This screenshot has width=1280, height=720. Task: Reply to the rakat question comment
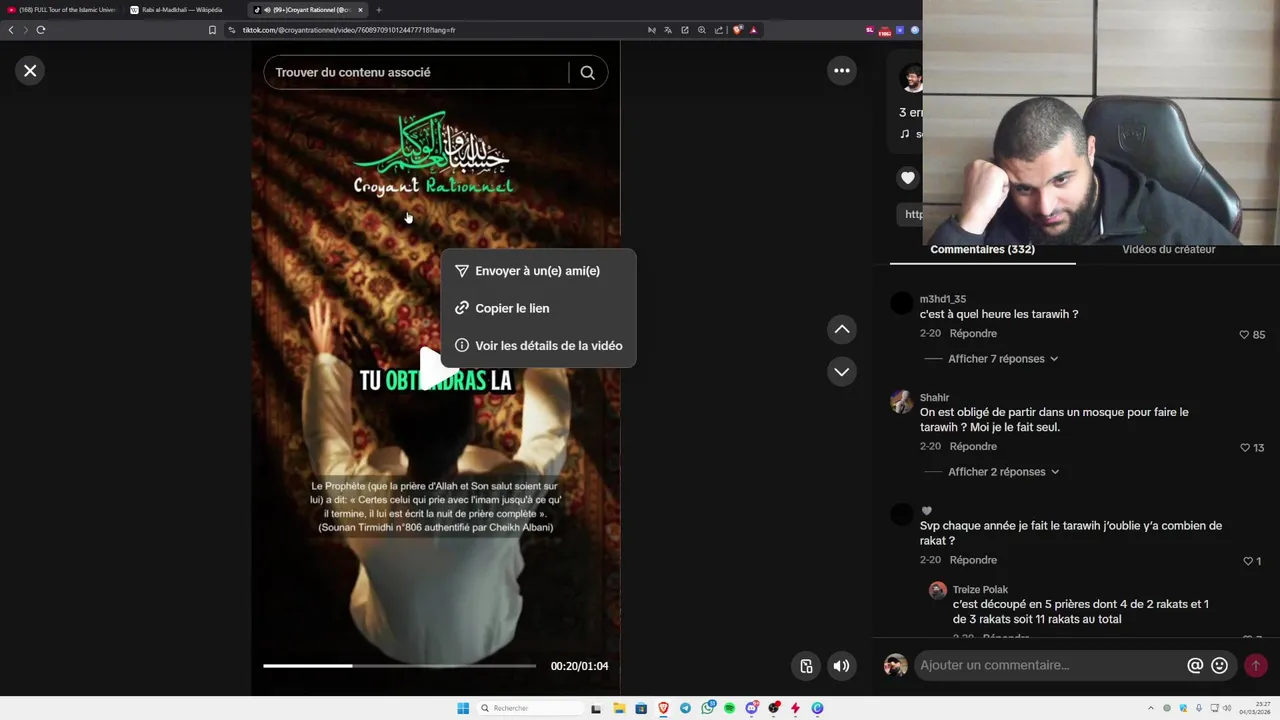973,561
